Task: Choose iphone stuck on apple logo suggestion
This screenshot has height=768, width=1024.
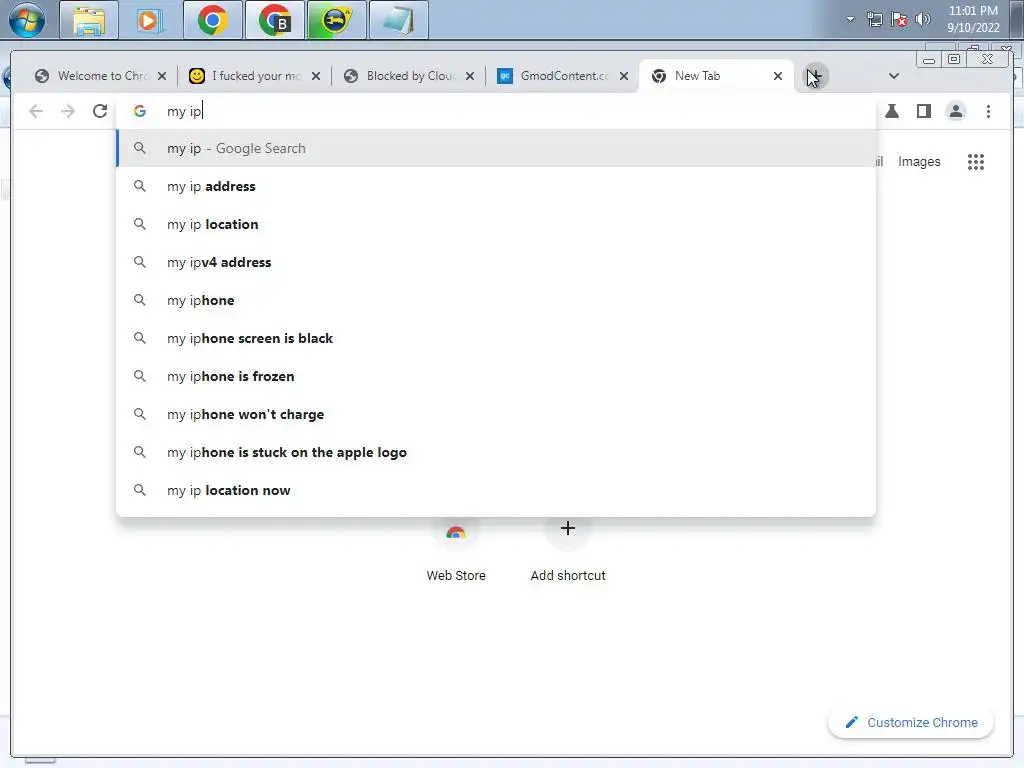Action: tap(496, 452)
